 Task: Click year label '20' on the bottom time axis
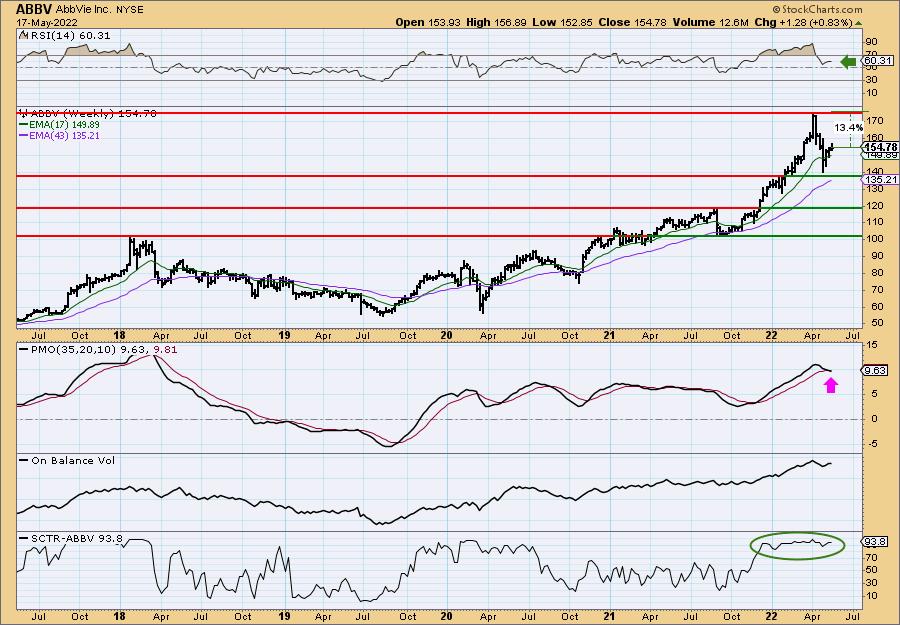click(446, 616)
